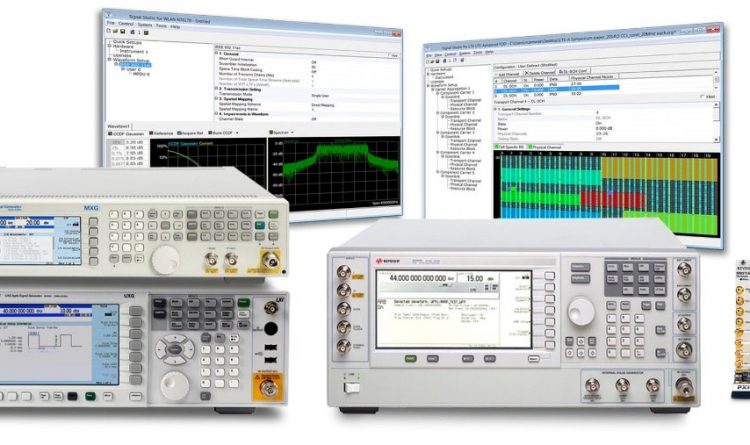Collapse Component Carrier 3 node

[438, 133]
